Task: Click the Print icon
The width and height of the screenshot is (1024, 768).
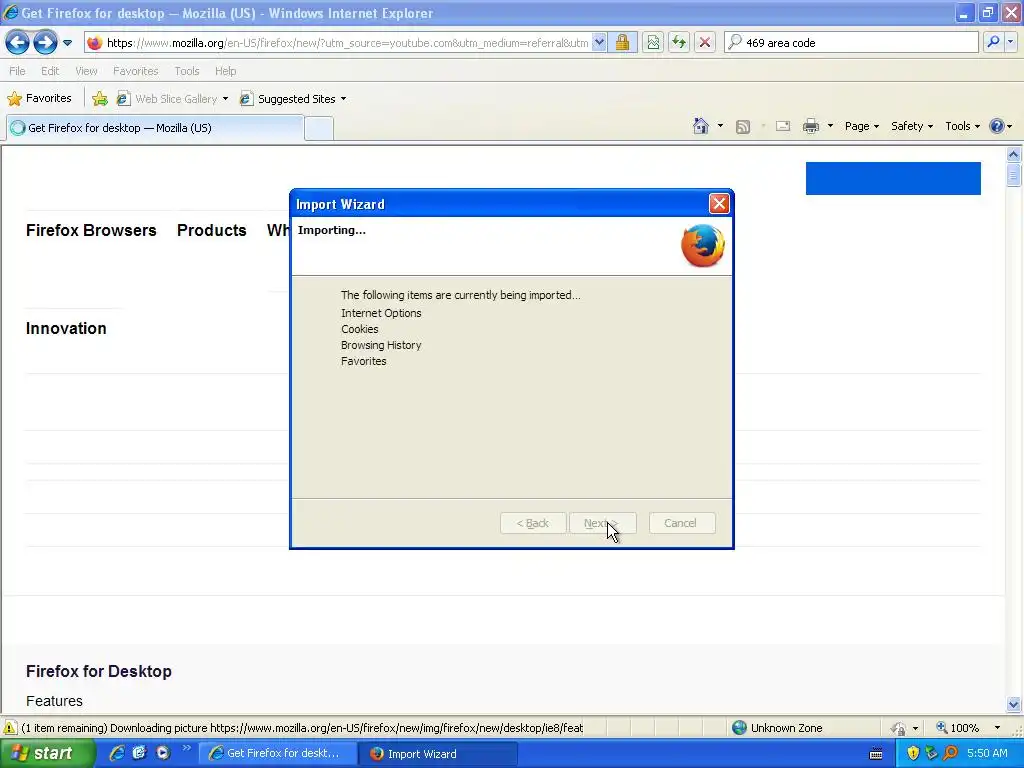Action: point(810,126)
